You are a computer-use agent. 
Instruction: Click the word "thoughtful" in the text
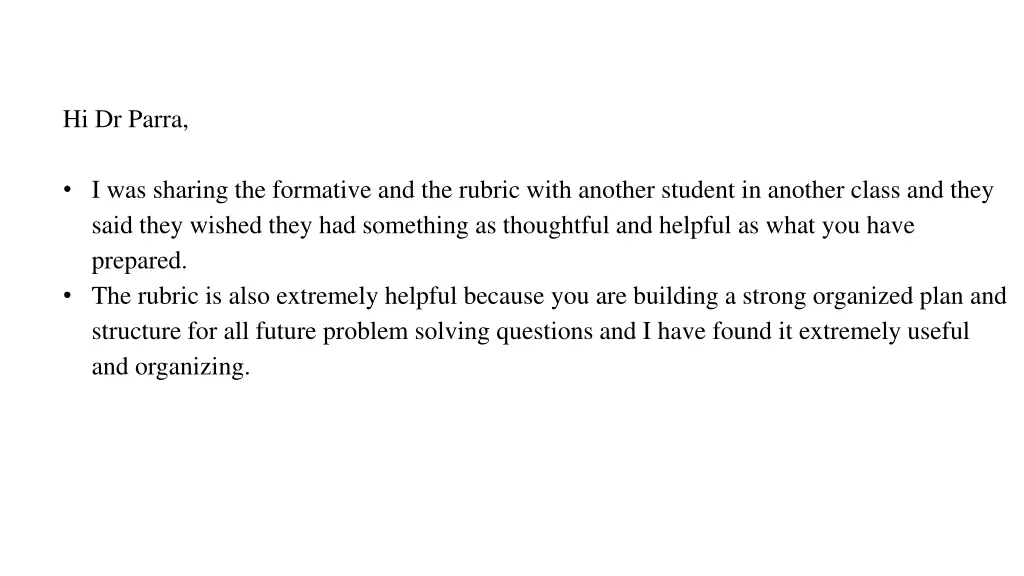tap(556, 225)
